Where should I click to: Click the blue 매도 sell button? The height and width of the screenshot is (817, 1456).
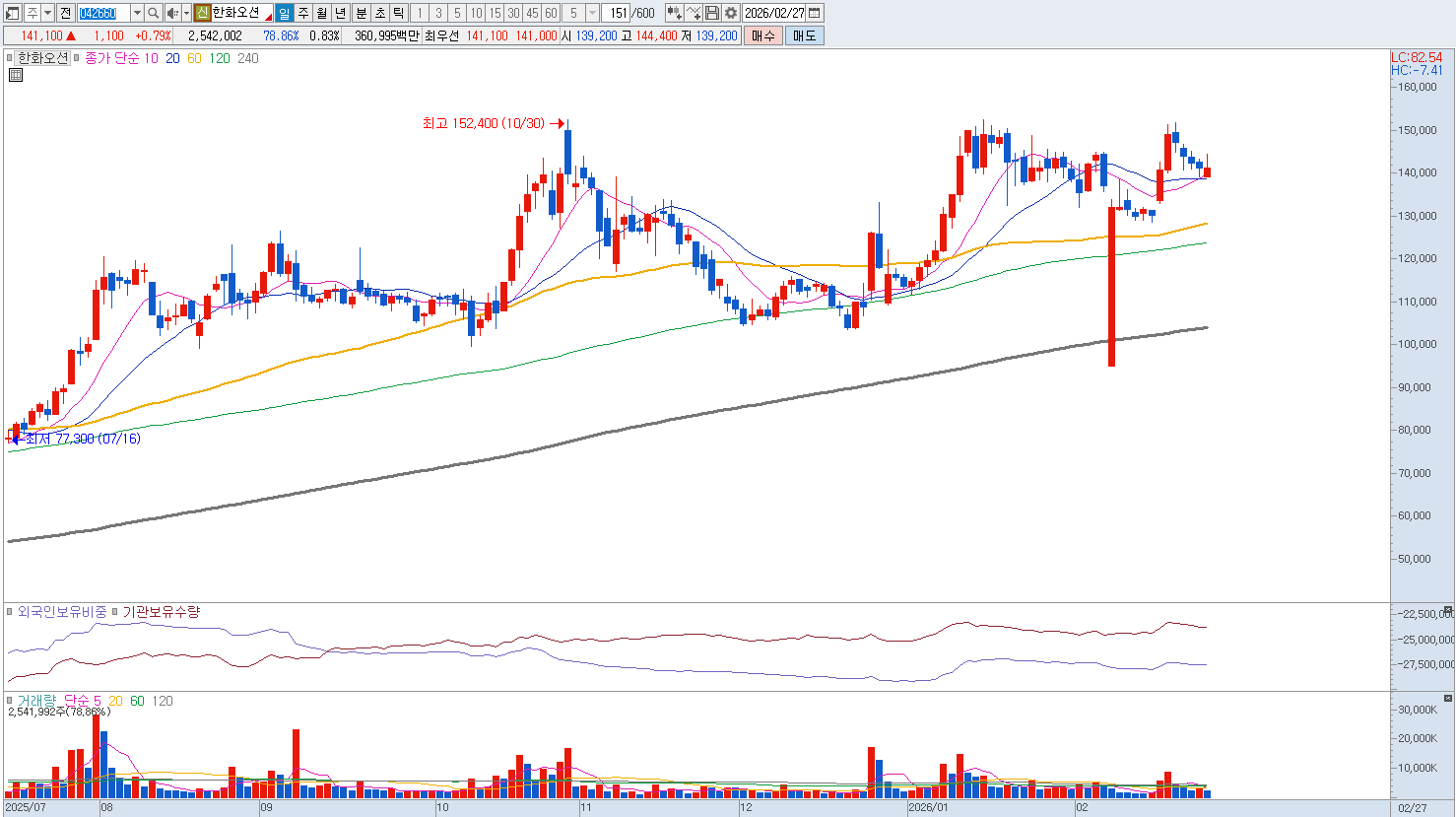(x=804, y=35)
